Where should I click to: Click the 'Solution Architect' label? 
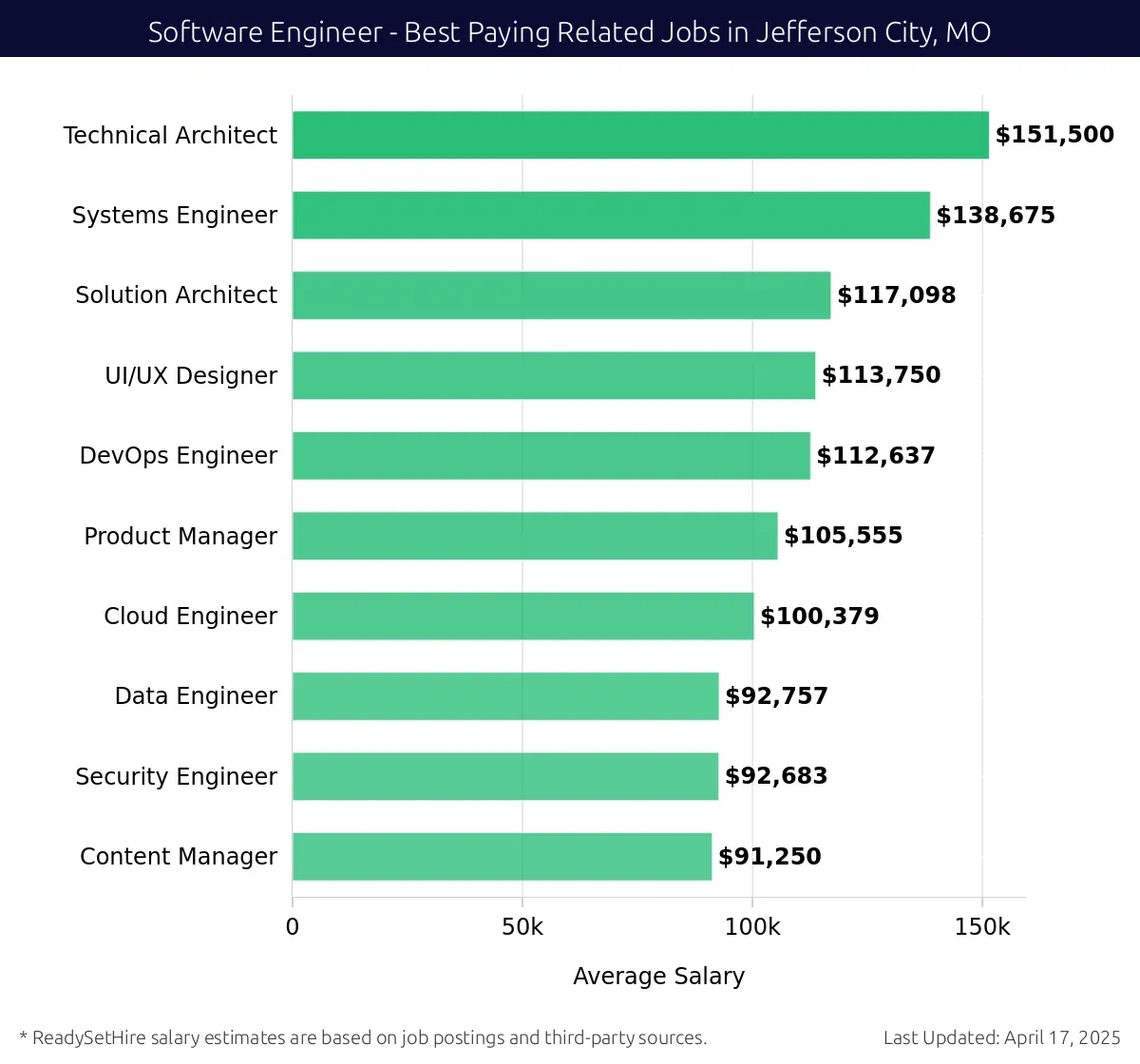(177, 295)
